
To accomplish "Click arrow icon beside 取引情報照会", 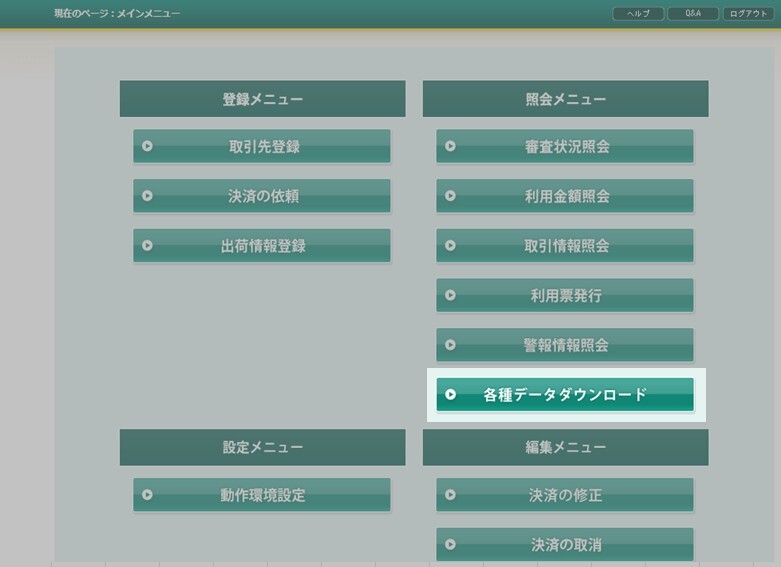I will tap(450, 246).
